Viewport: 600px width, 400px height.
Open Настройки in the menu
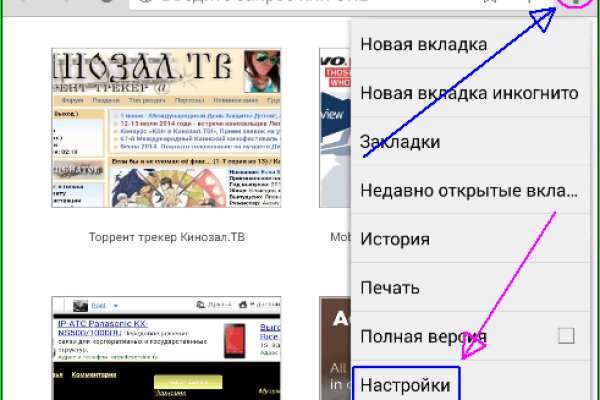(405, 385)
